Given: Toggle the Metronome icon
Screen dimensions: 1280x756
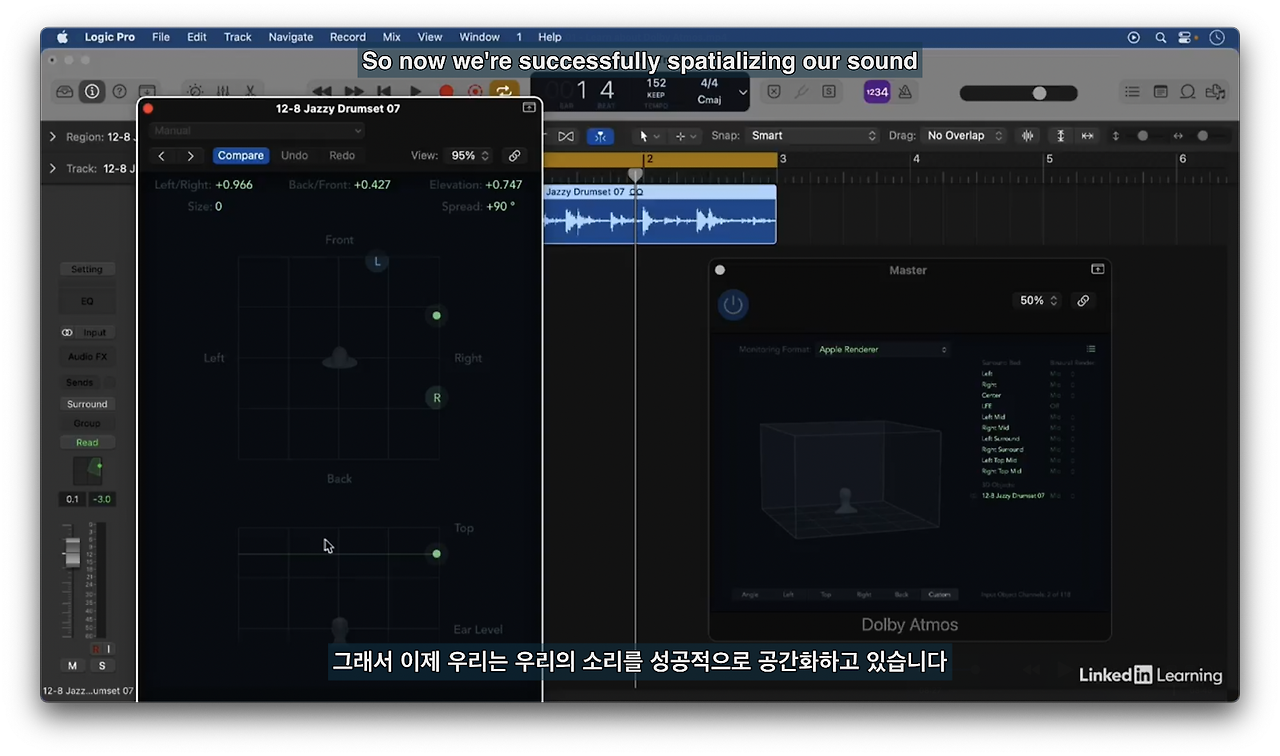Looking at the screenshot, I should pos(905,91).
